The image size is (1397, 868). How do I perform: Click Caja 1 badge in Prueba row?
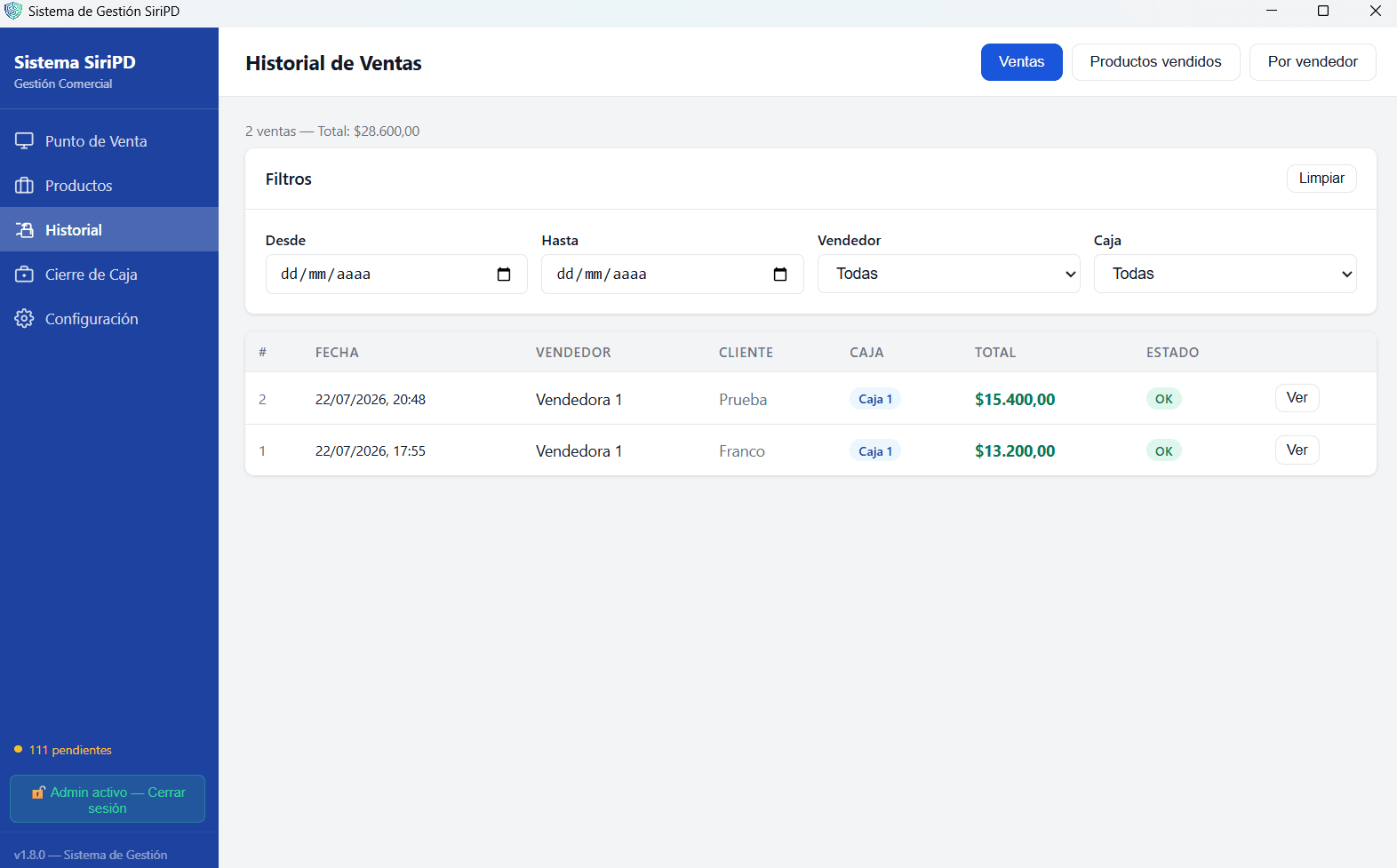875,399
